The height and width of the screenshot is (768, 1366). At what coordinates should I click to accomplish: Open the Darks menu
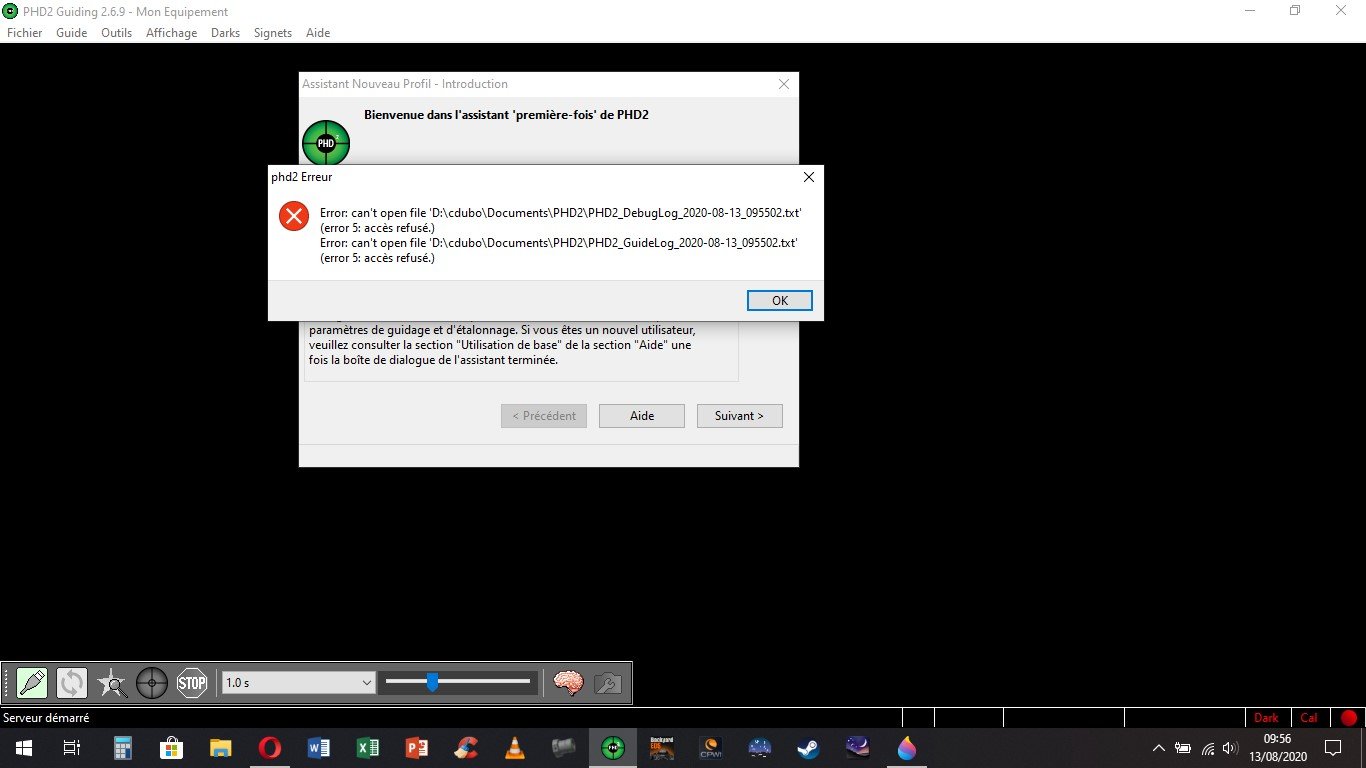[x=226, y=33]
